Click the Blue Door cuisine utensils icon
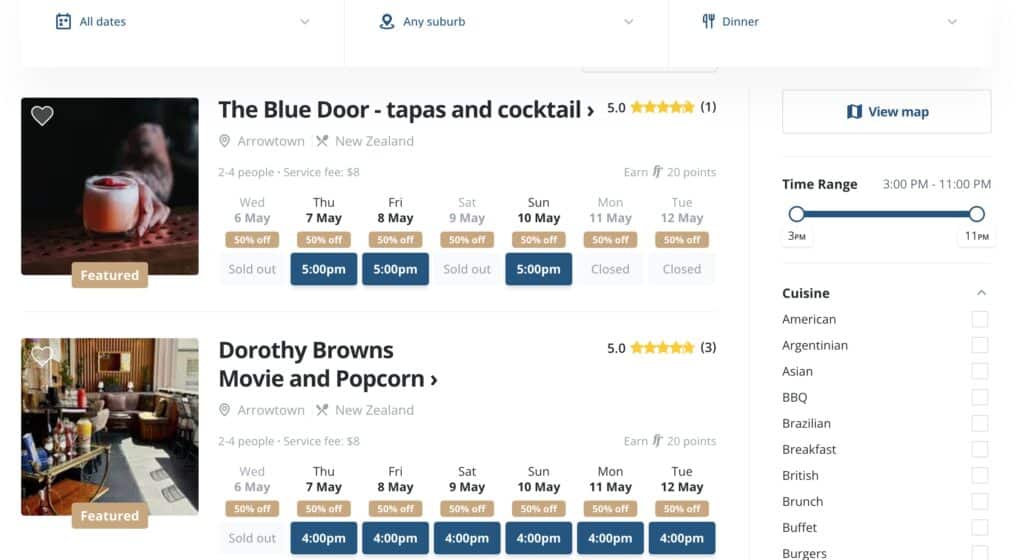The height and width of the screenshot is (560, 1024). tap(322, 141)
